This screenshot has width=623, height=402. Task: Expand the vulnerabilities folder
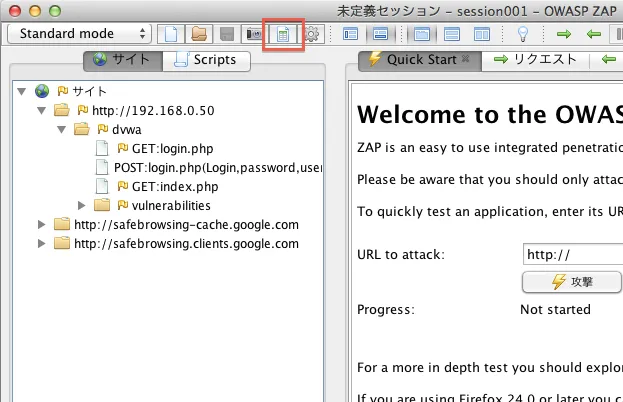click(x=82, y=205)
